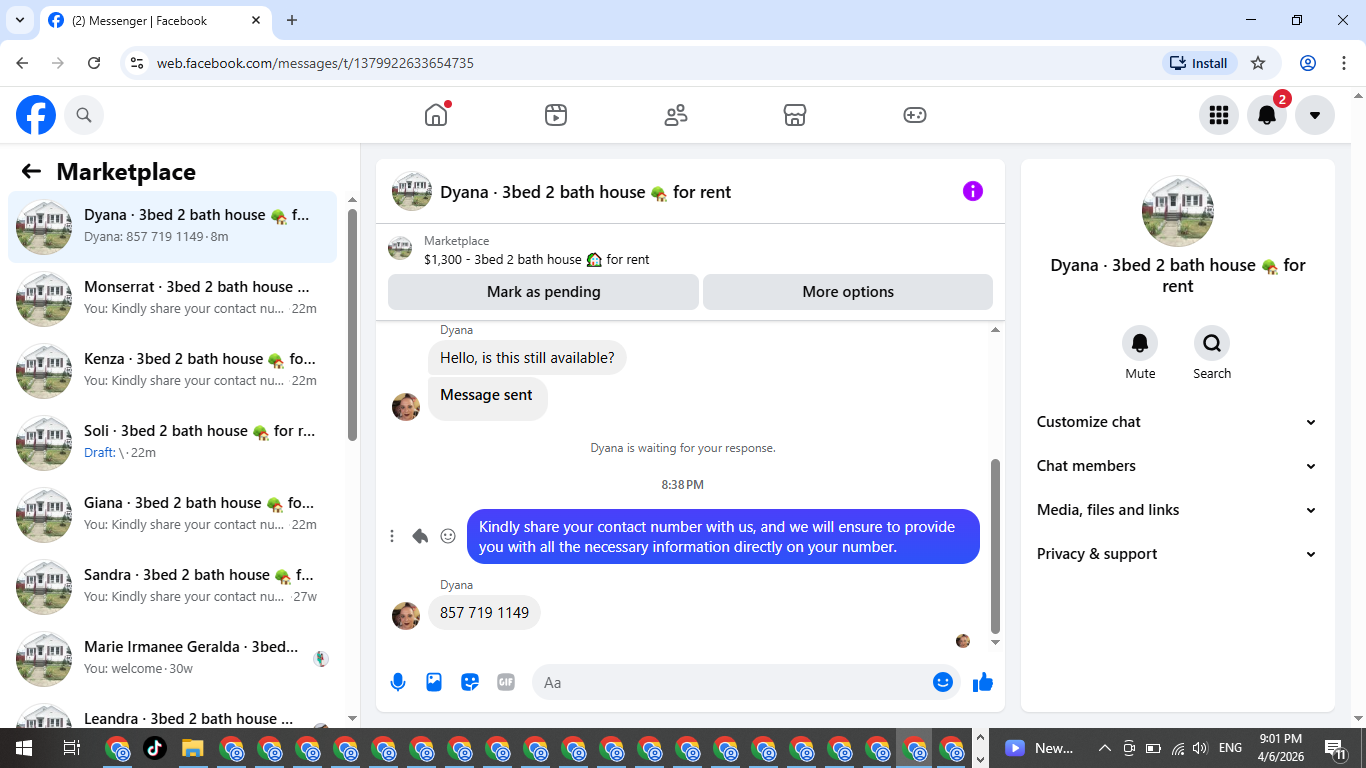1366x768 pixels.
Task: Open Chrome profile icon
Action: click(1308, 63)
